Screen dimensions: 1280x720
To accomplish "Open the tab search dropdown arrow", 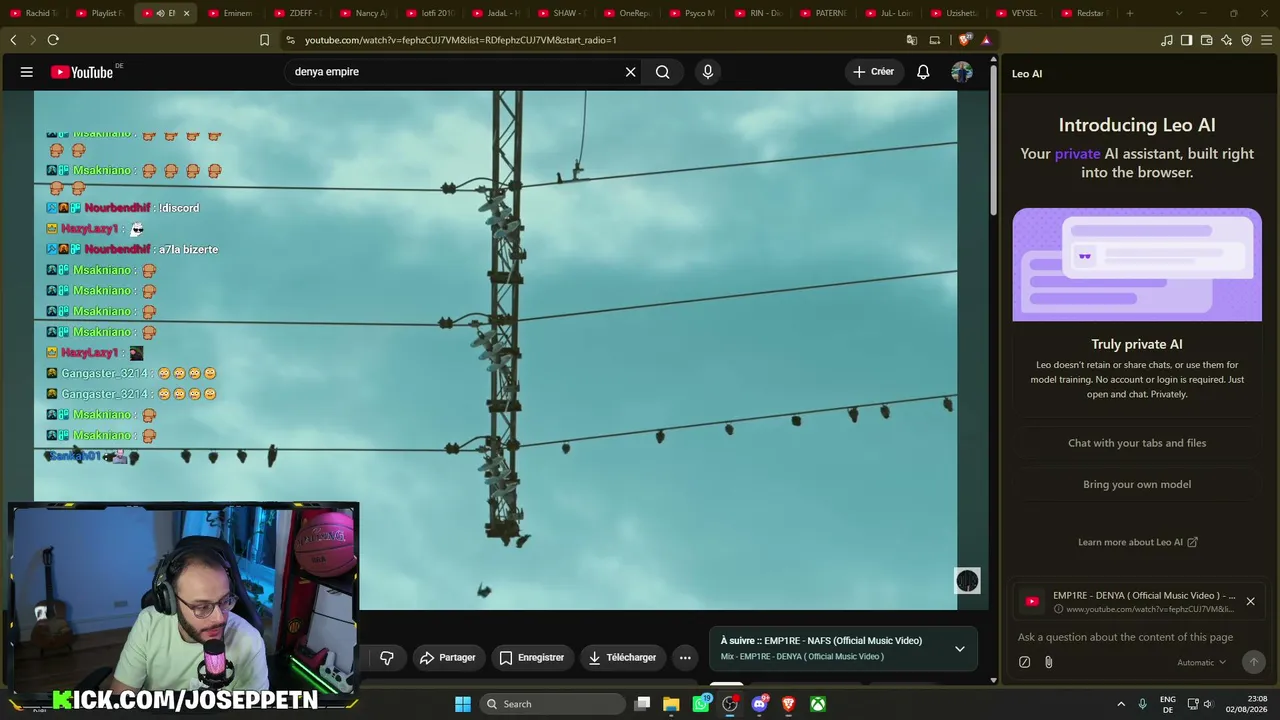I will click(1179, 13).
